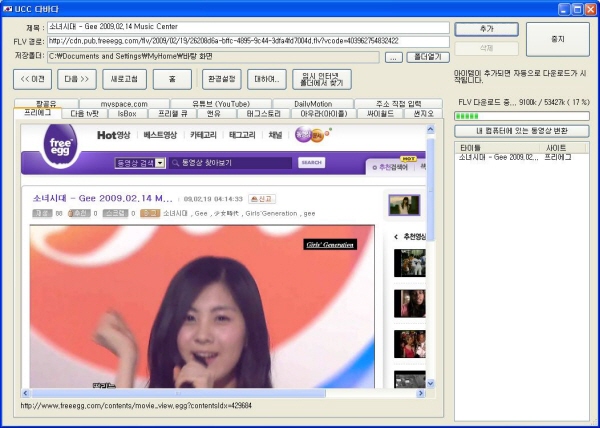Image resolution: width=600 pixels, height=428 pixels.
Task: Open the myspace.com tab
Action: tap(124, 104)
